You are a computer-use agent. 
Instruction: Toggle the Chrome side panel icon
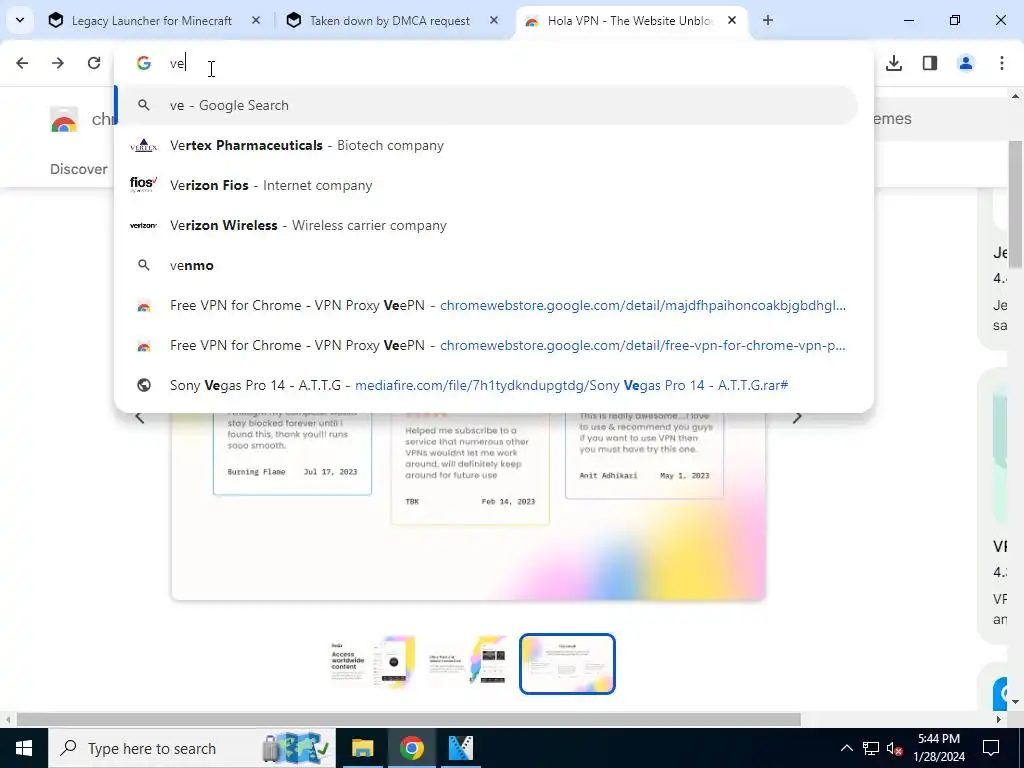coord(930,63)
